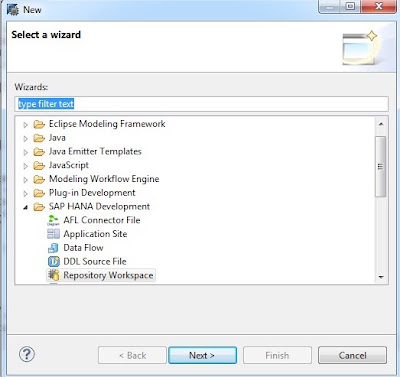
Task: Select Modeling Workflow Engine label
Action: [x=104, y=179]
